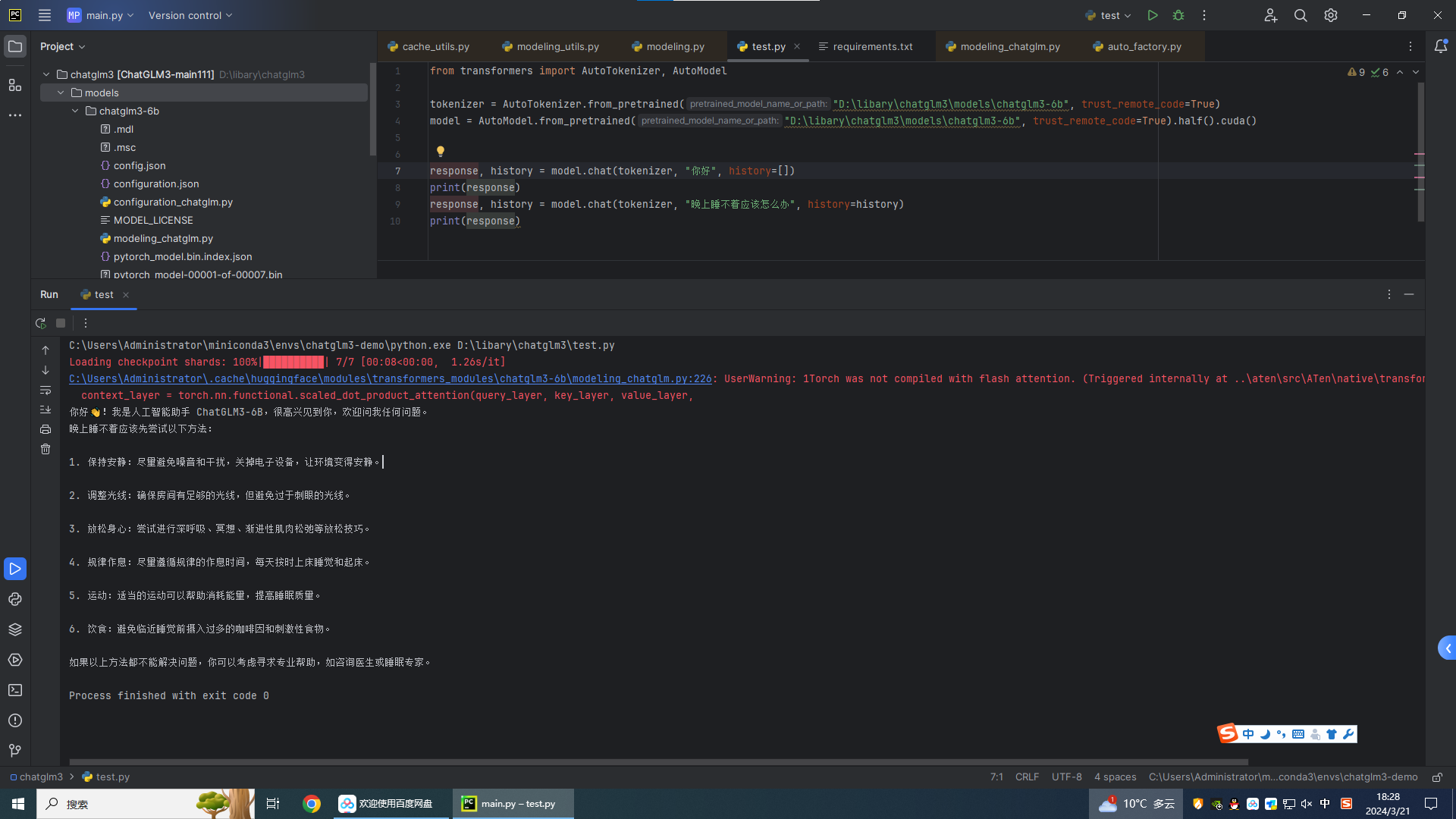Open the Structure tool window
Screen dimensions: 1456x819
(x=15, y=85)
